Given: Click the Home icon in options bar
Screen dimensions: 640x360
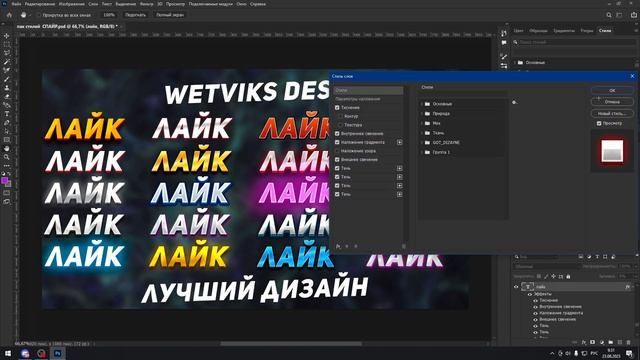Looking at the screenshot, I should point(9,15).
